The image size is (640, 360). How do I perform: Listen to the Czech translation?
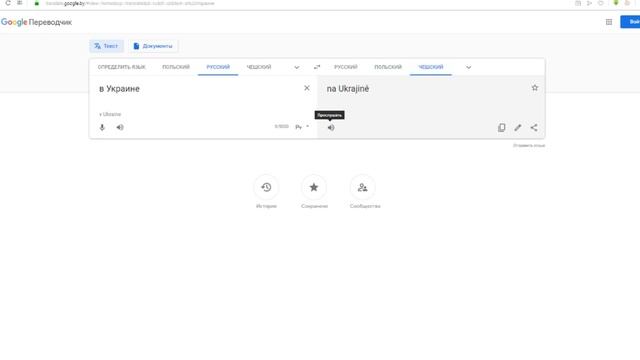click(331, 128)
